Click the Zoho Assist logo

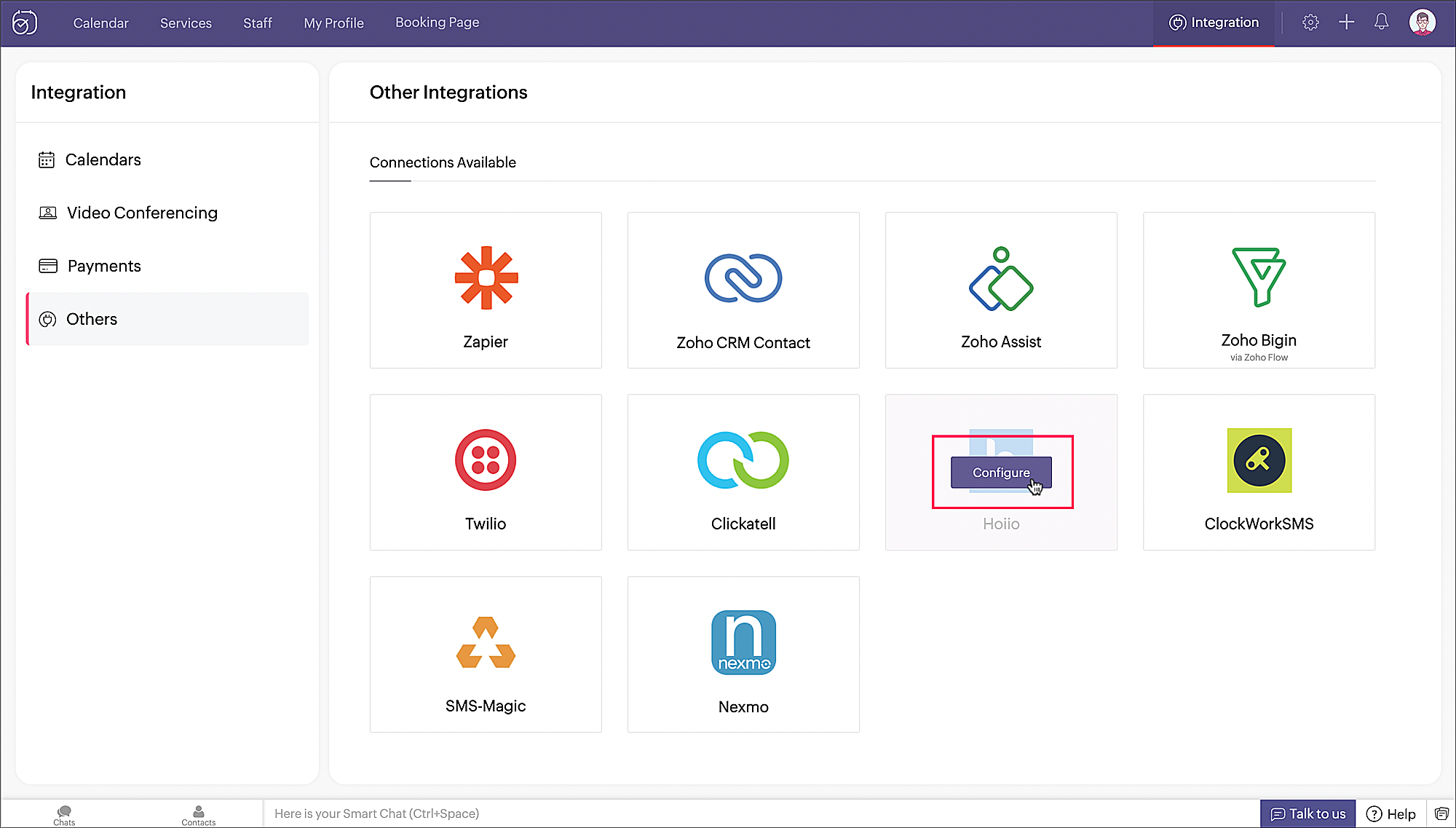pos(1001,279)
